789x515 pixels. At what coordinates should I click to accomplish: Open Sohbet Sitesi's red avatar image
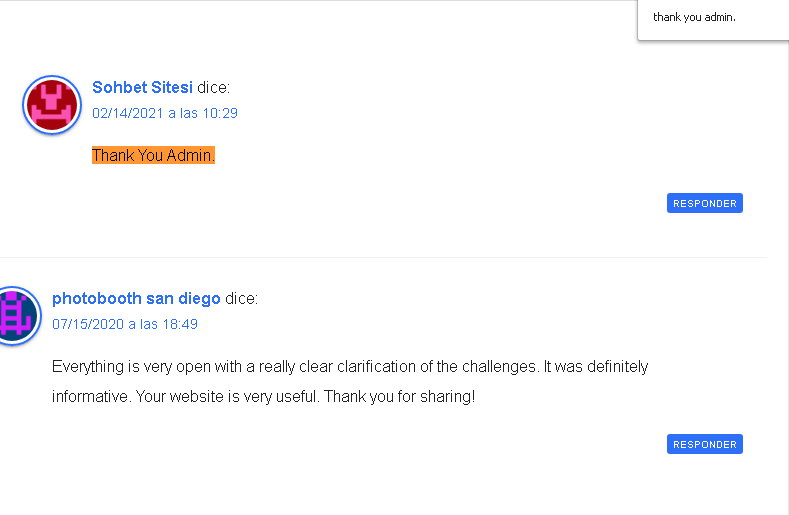click(52, 105)
